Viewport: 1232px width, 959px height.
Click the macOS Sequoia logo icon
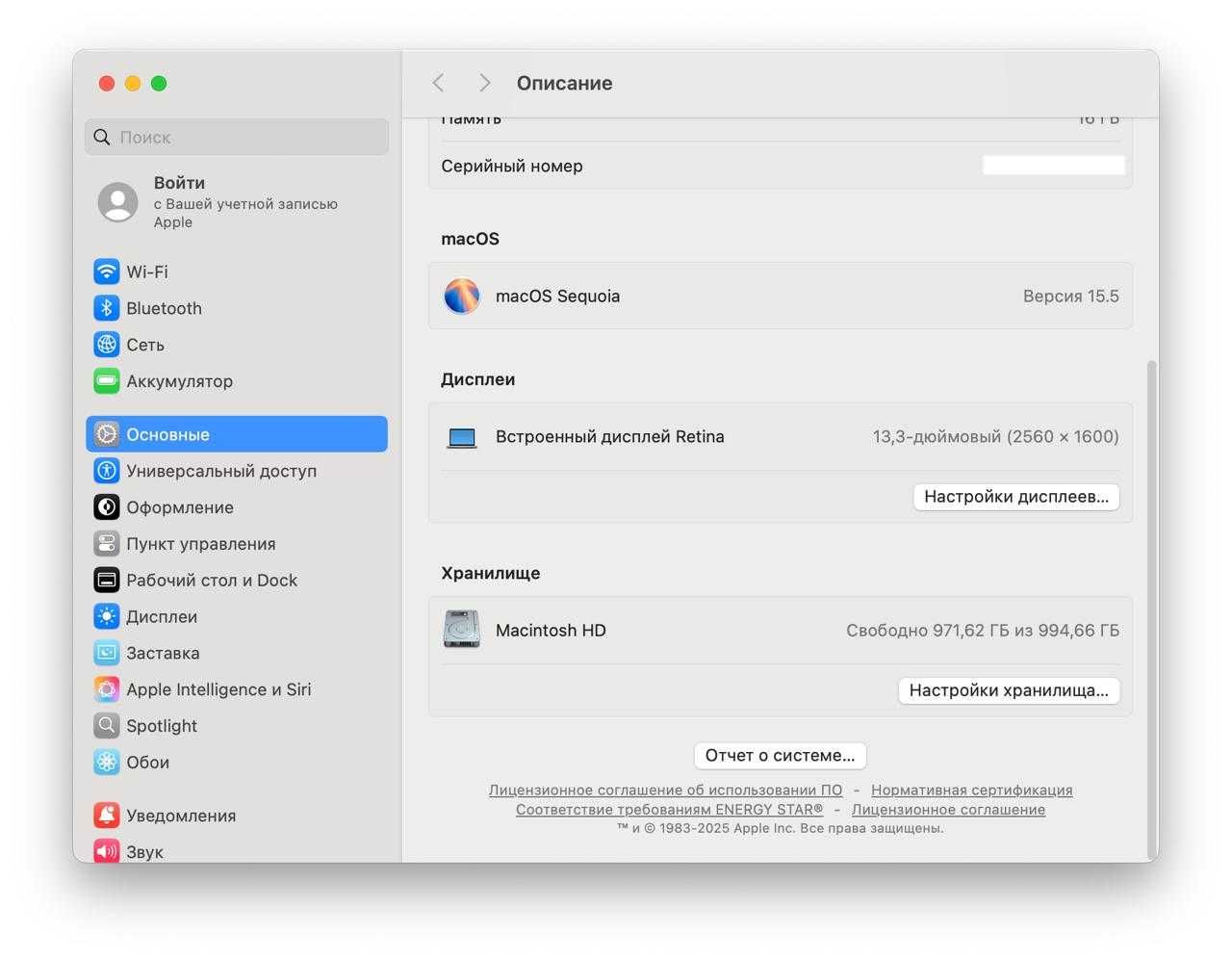(x=462, y=297)
